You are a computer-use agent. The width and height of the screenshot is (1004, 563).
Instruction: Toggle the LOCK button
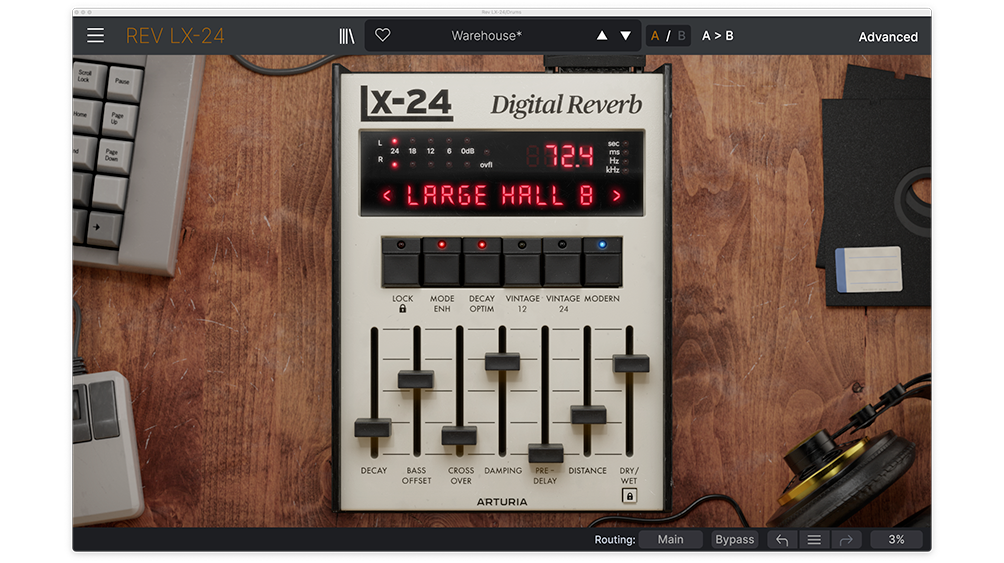point(401,263)
